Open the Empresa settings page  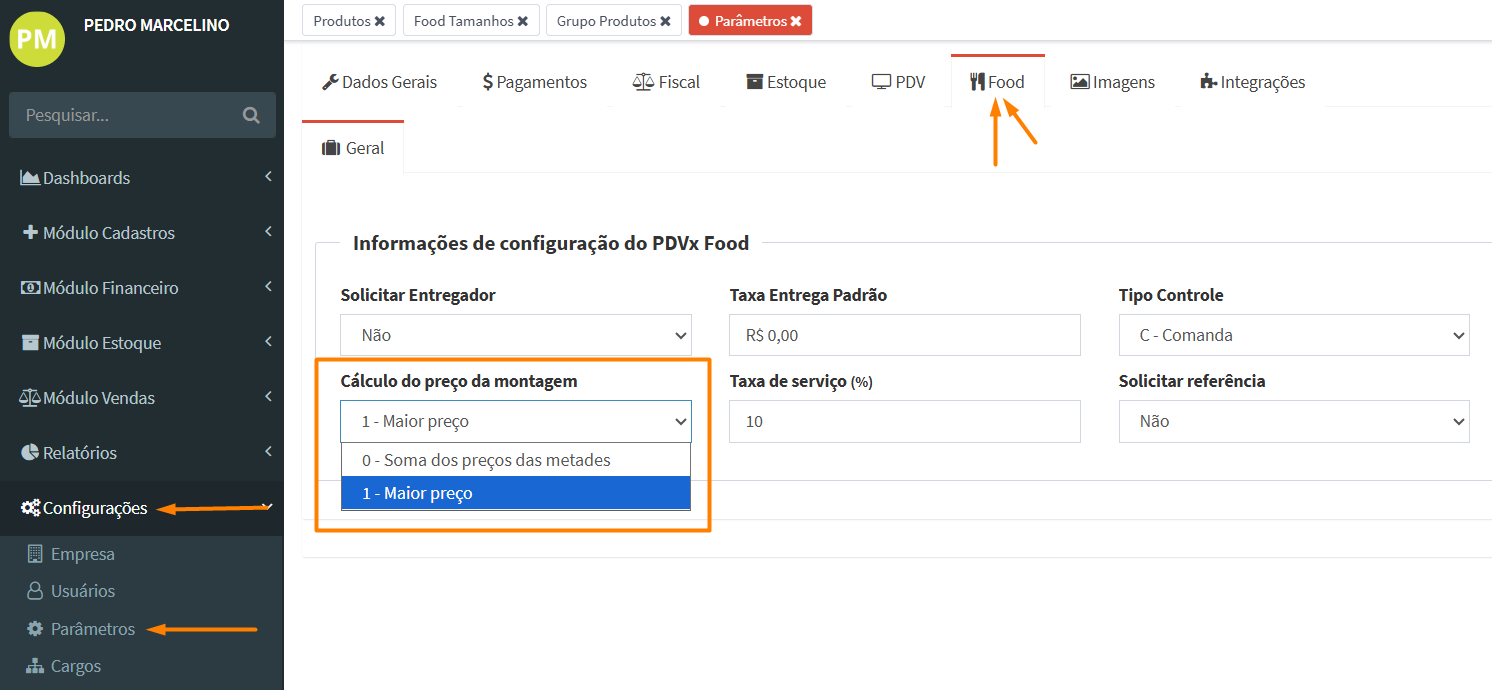82,554
